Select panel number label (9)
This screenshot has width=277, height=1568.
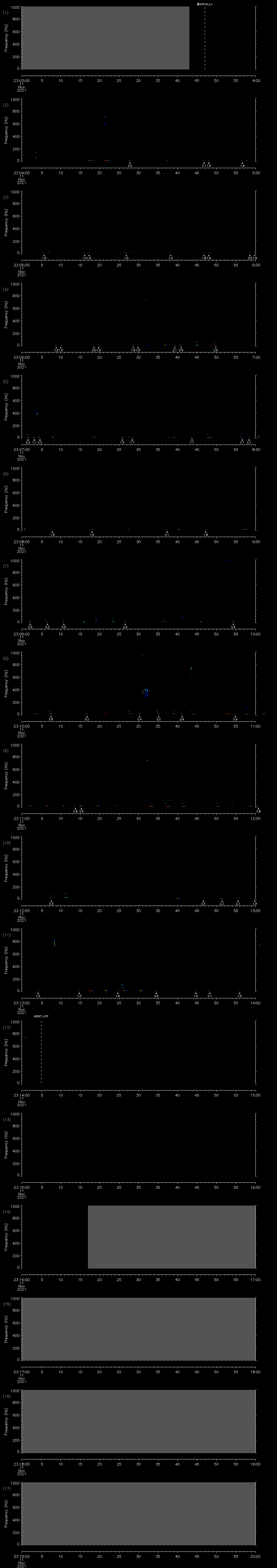coord(5,750)
